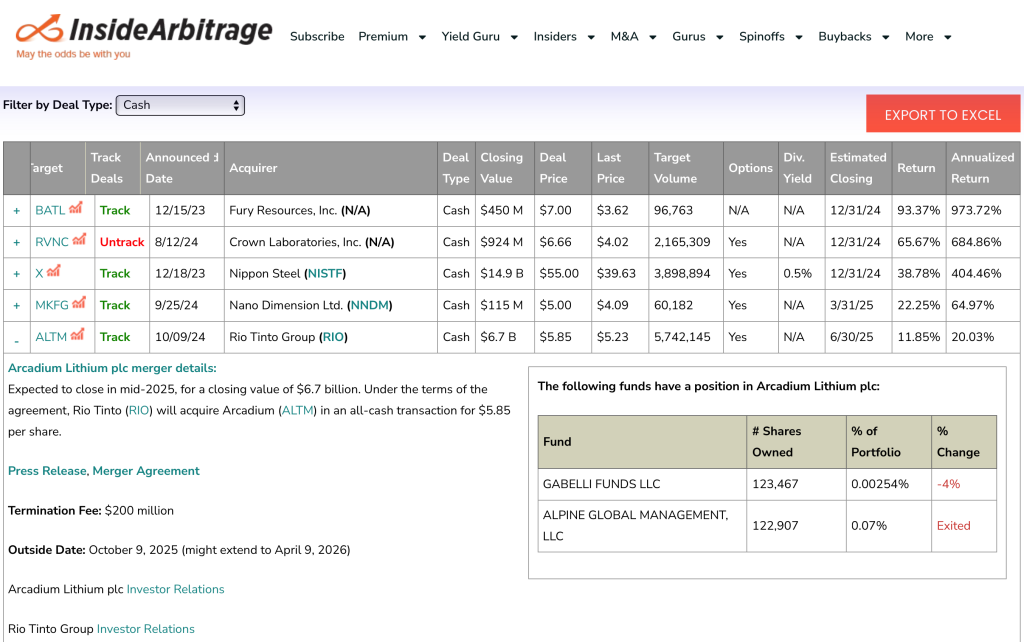The height and width of the screenshot is (642, 1024).
Task: Open the Gurus menu
Action: pos(697,37)
